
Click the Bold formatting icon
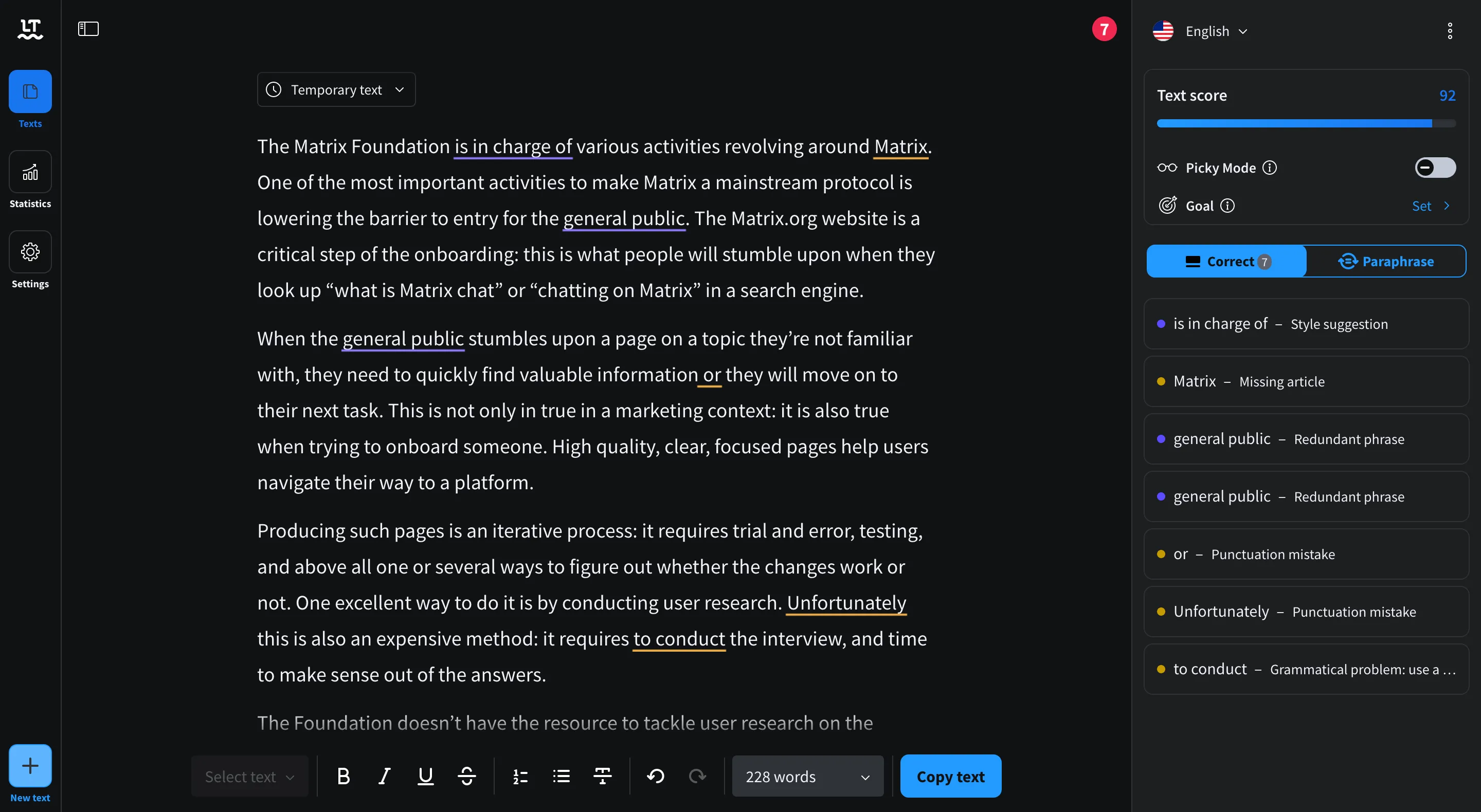(343, 777)
